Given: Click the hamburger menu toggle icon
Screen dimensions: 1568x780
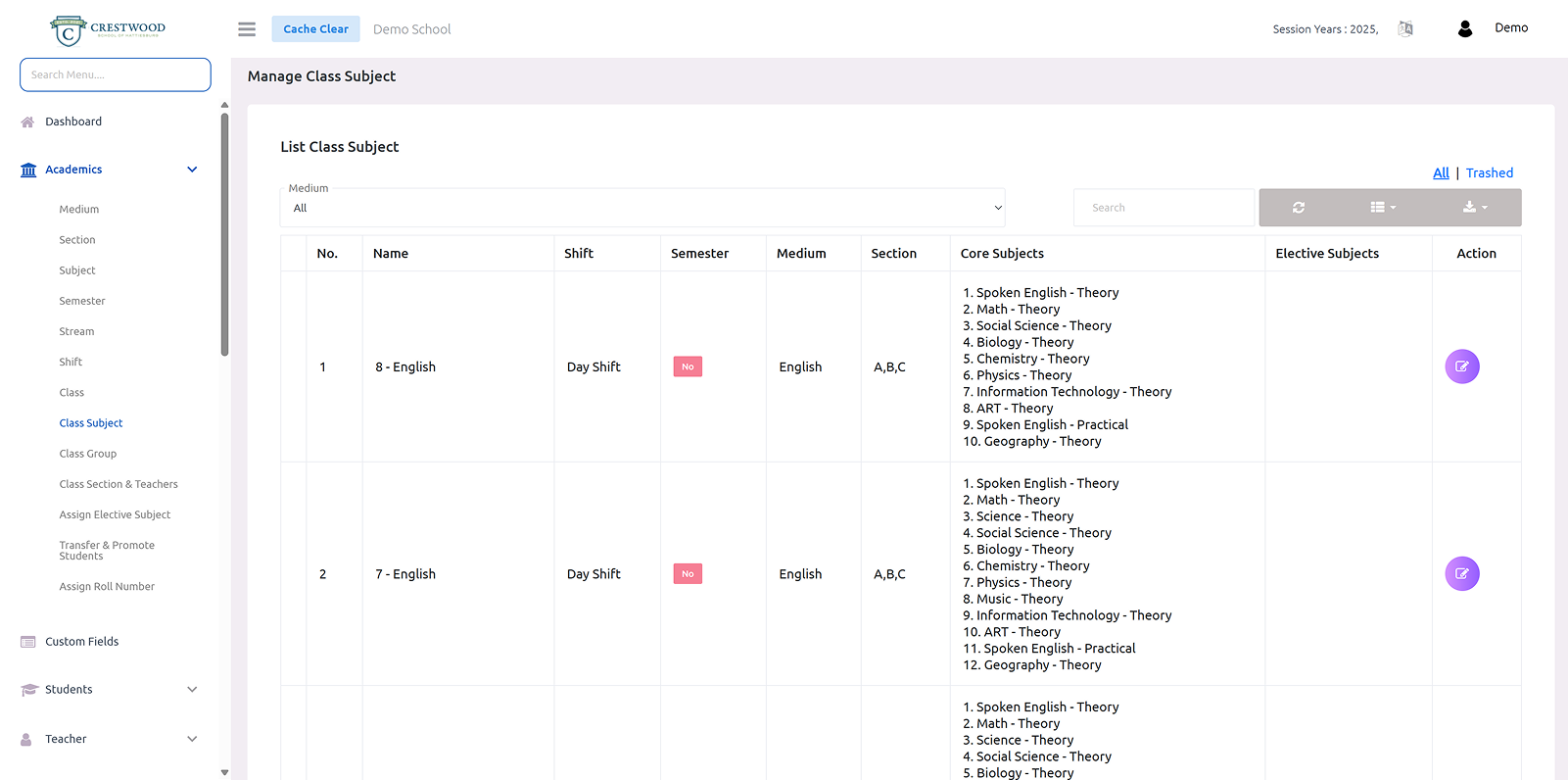Looking at the screenshot, I should [x=247, y=29].
